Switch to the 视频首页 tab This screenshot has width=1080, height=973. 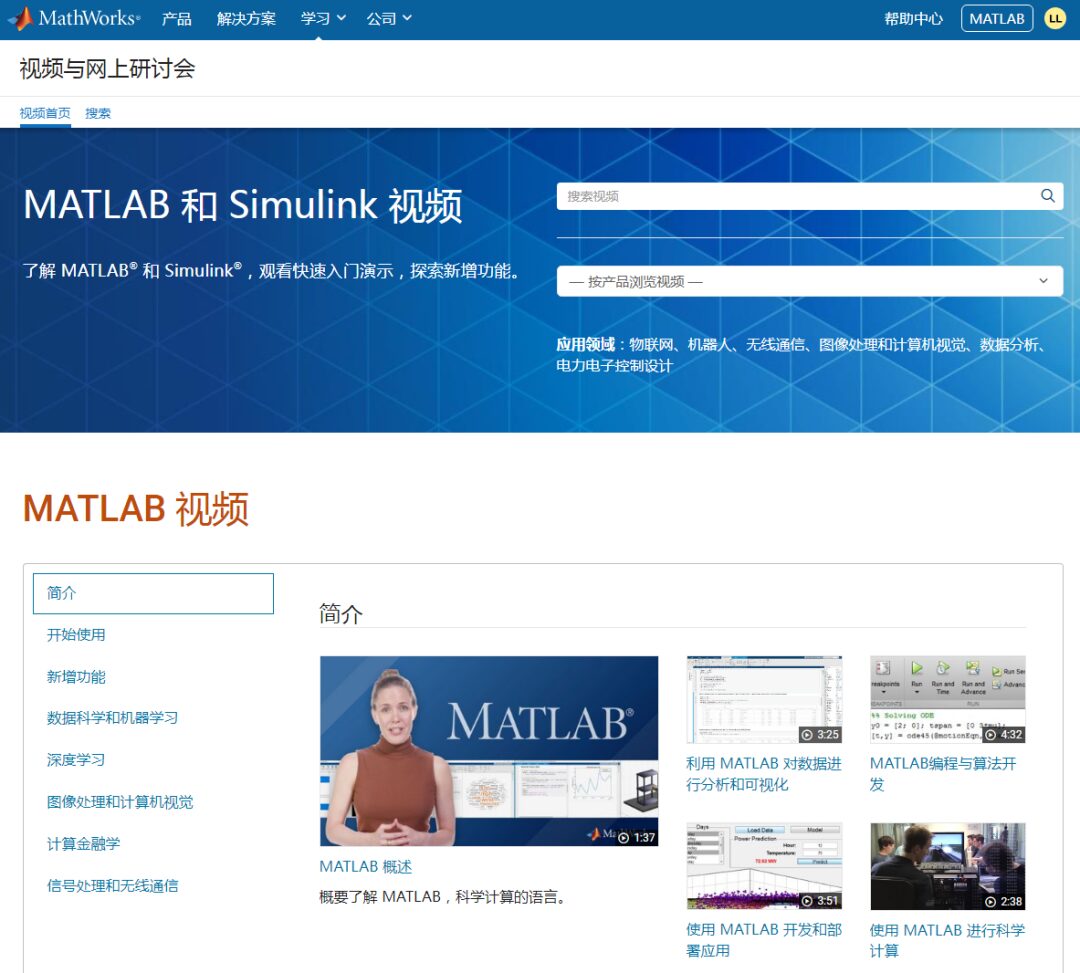click(x=45, y=113)
